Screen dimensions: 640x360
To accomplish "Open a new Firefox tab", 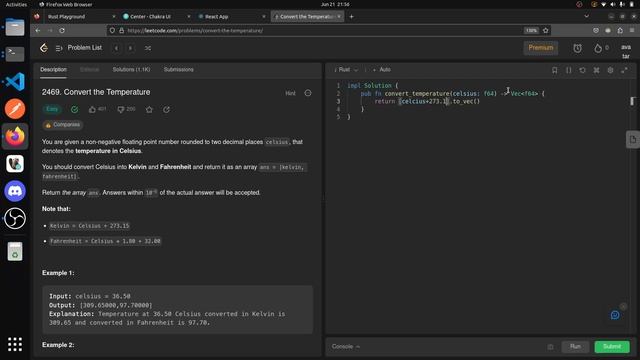I will 351,17.
